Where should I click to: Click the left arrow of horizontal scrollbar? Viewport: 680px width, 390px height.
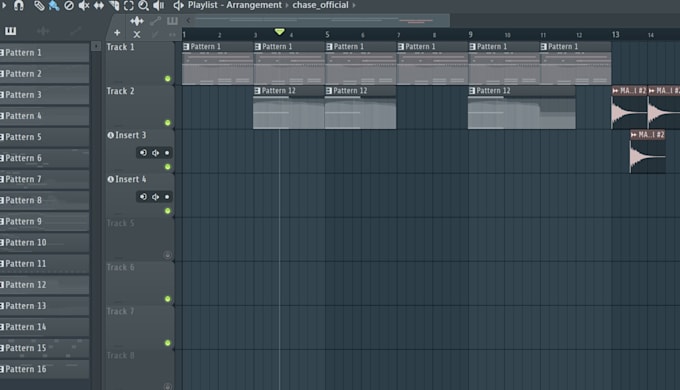(x=188, y=20)
